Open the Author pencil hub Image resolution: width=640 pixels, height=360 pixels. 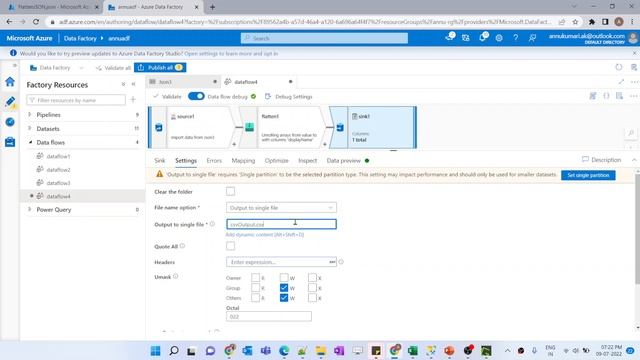click(x=10, y=102)
